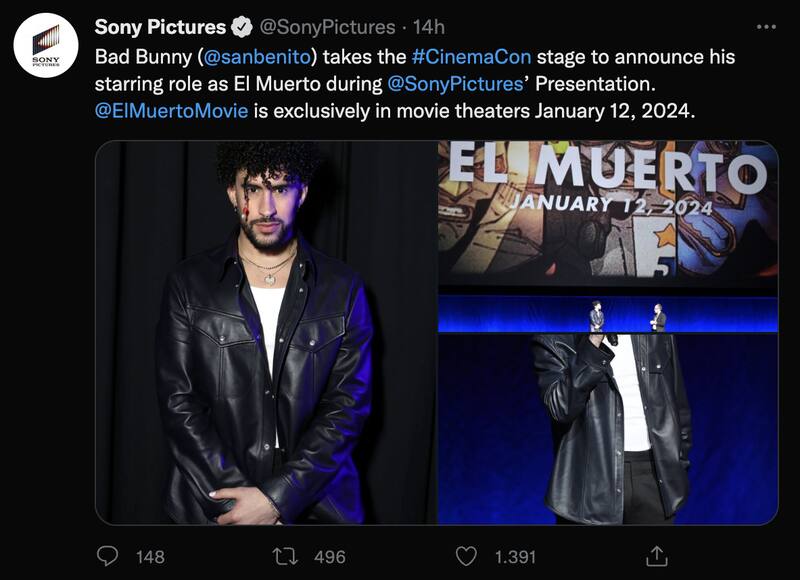Open the Sony Pictures profile avatar
This screenshot has height=580, width=800.
click(46, 46)
